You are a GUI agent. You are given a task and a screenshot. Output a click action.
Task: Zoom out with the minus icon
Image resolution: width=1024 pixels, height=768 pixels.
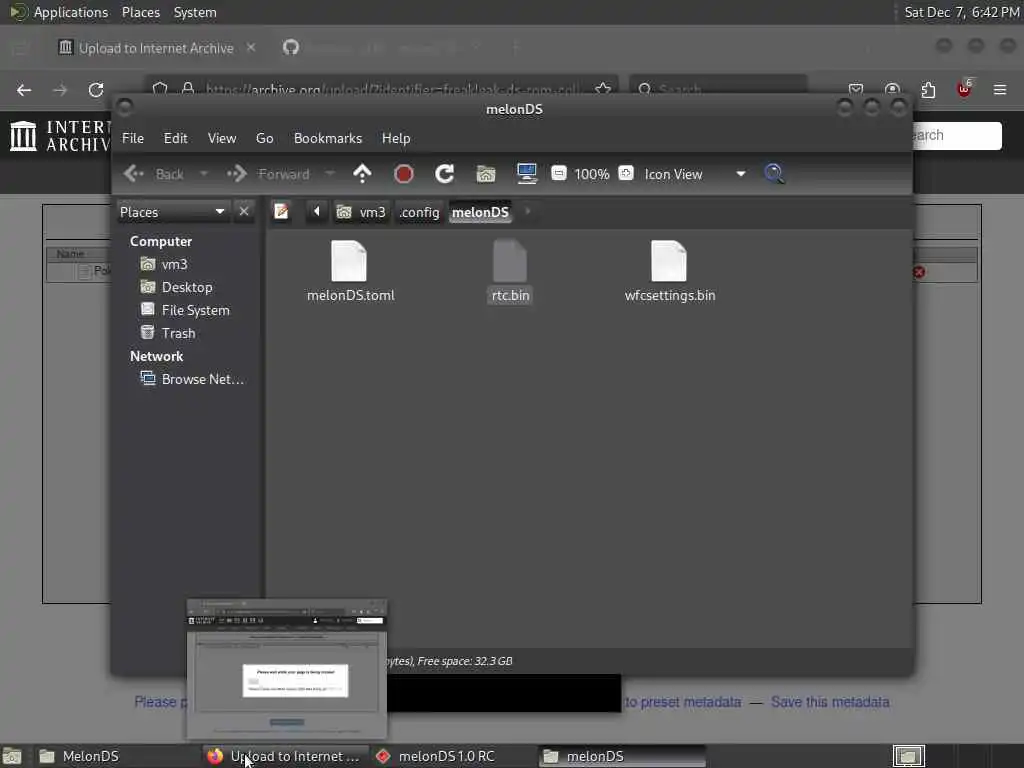pos(558,173)
